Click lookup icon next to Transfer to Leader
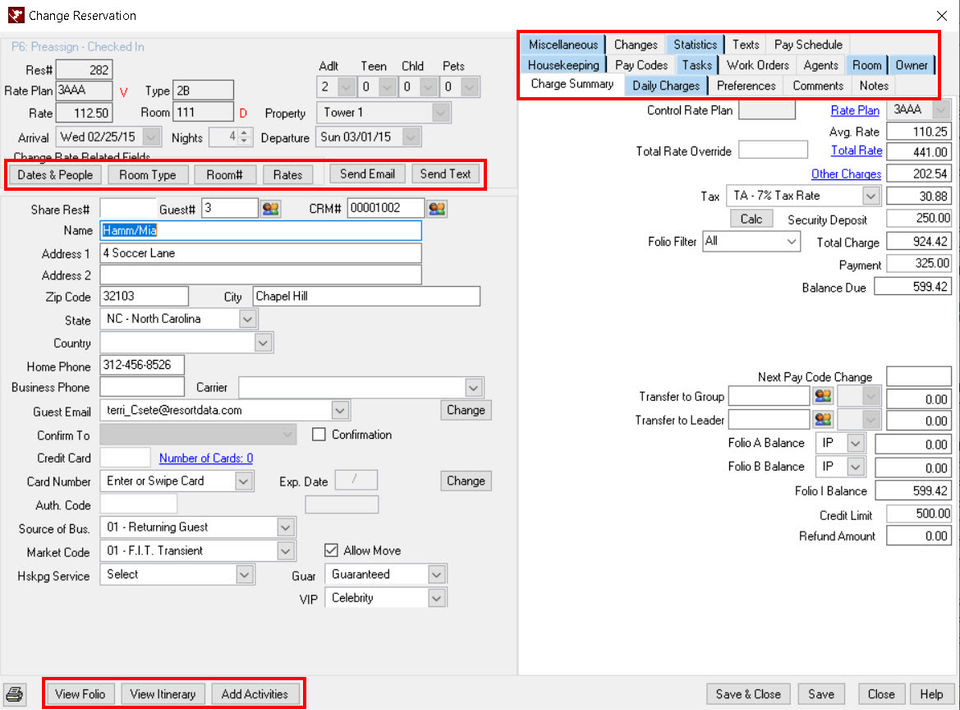This screenshot has width=960, height=710. (823, 419)
